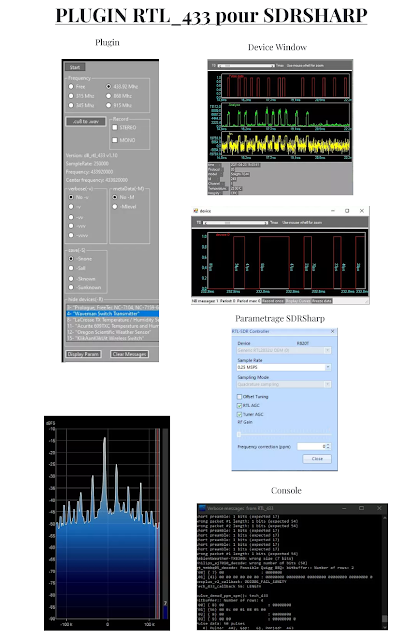Click the time scrollbar in device window
This screenshot has height=640, width=419.
click(235, 223)
